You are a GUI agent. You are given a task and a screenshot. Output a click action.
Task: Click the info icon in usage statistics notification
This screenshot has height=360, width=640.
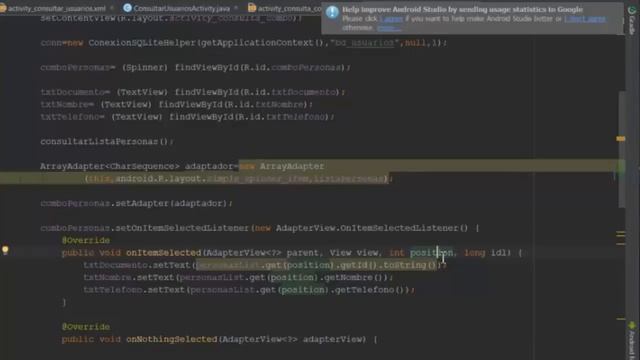(332, 12)
